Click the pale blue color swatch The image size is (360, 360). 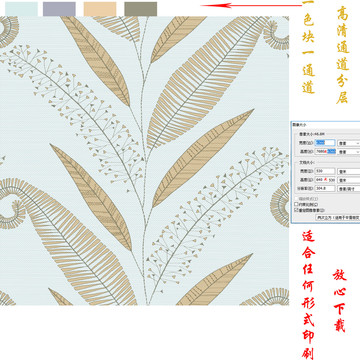(x=21, y=9)
